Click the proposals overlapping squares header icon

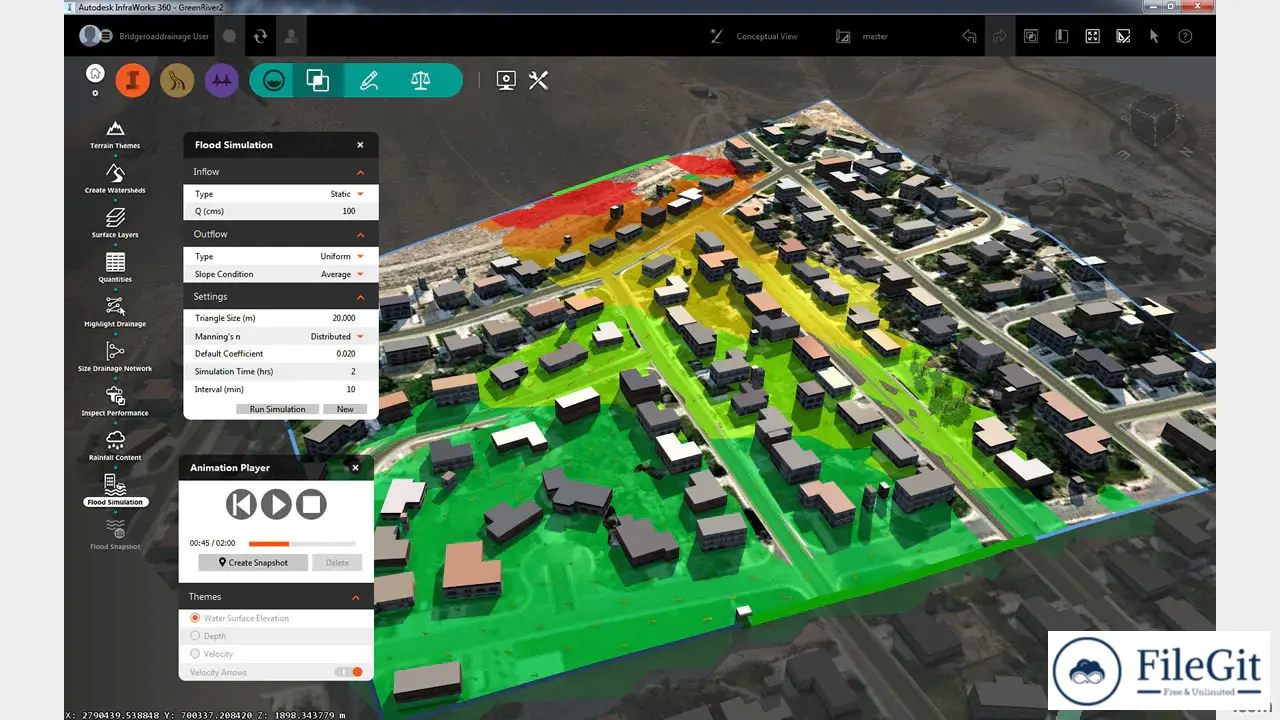[x=1030, y=36]
